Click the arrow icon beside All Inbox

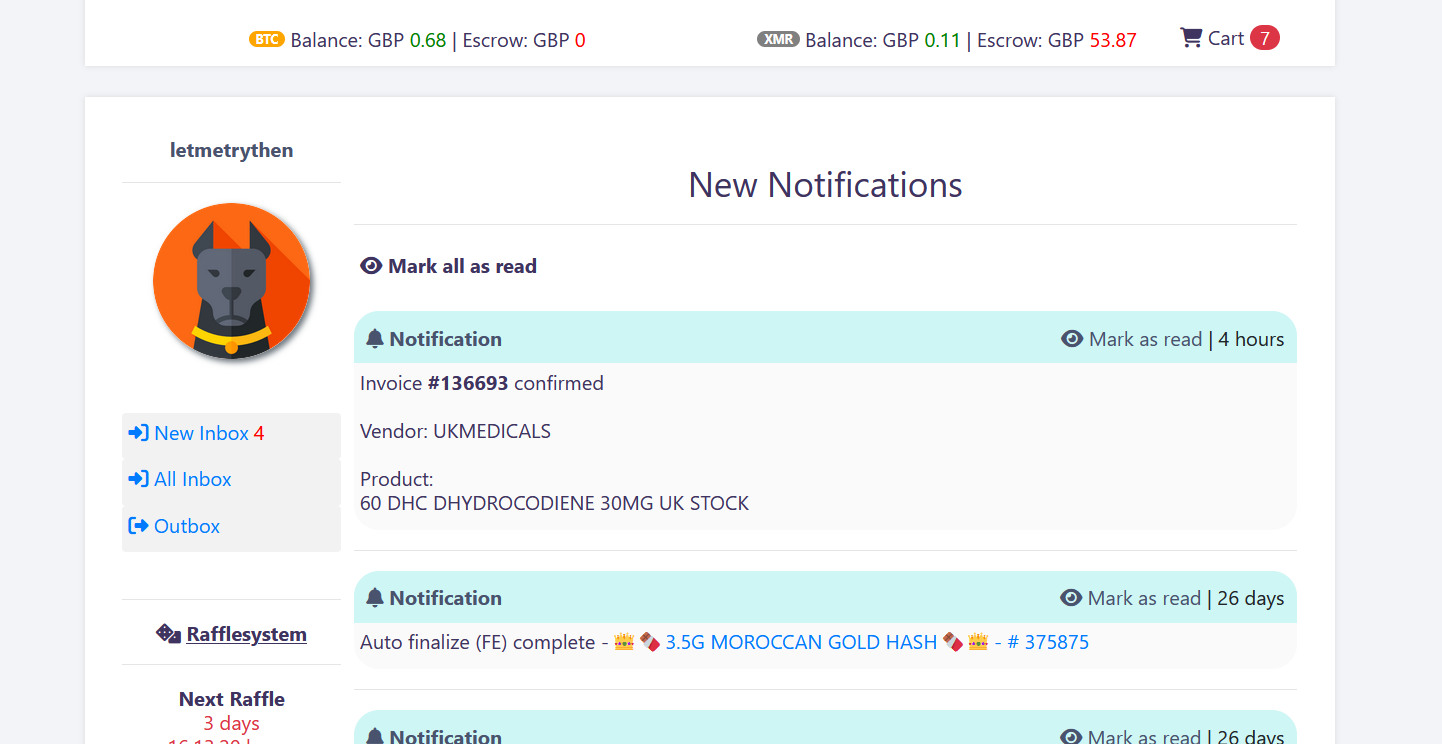point(138,479)
